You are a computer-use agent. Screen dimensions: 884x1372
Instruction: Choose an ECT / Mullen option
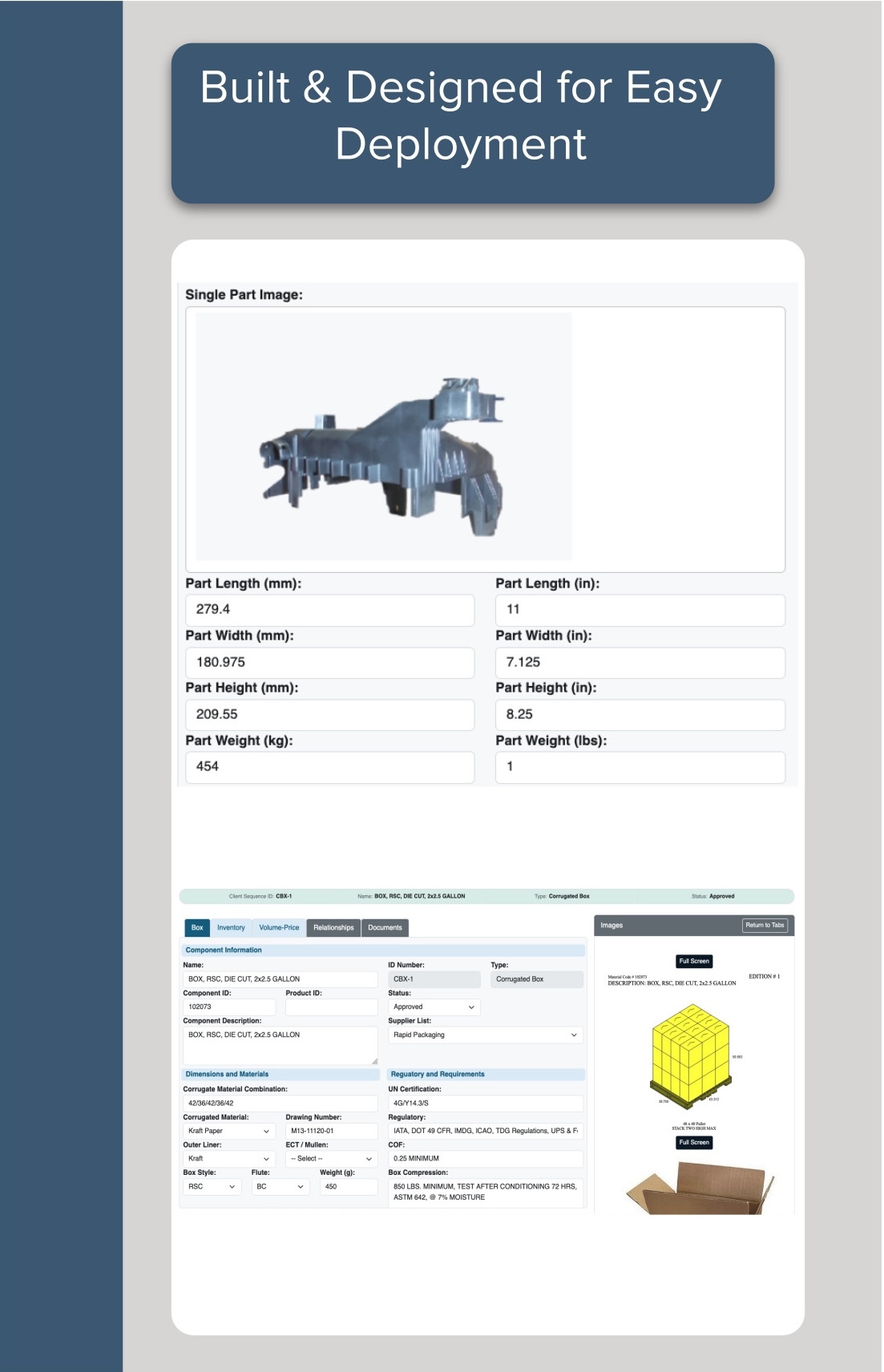331,1159
